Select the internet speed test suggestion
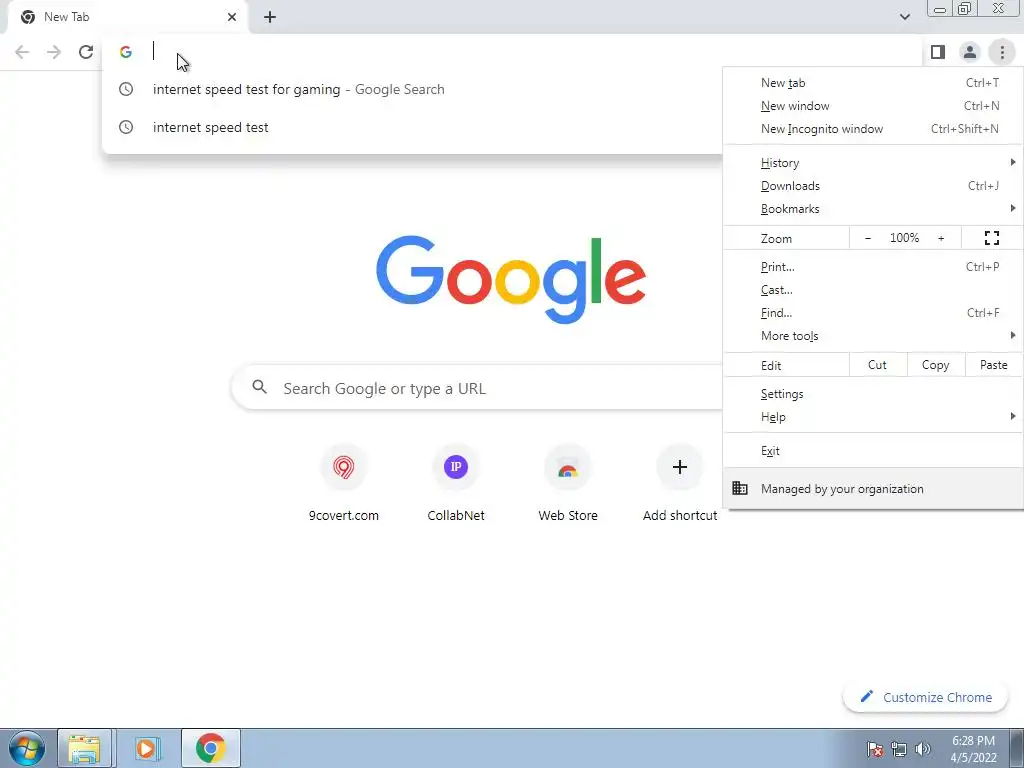This screenshot has width=1024, height=768. 413,127
